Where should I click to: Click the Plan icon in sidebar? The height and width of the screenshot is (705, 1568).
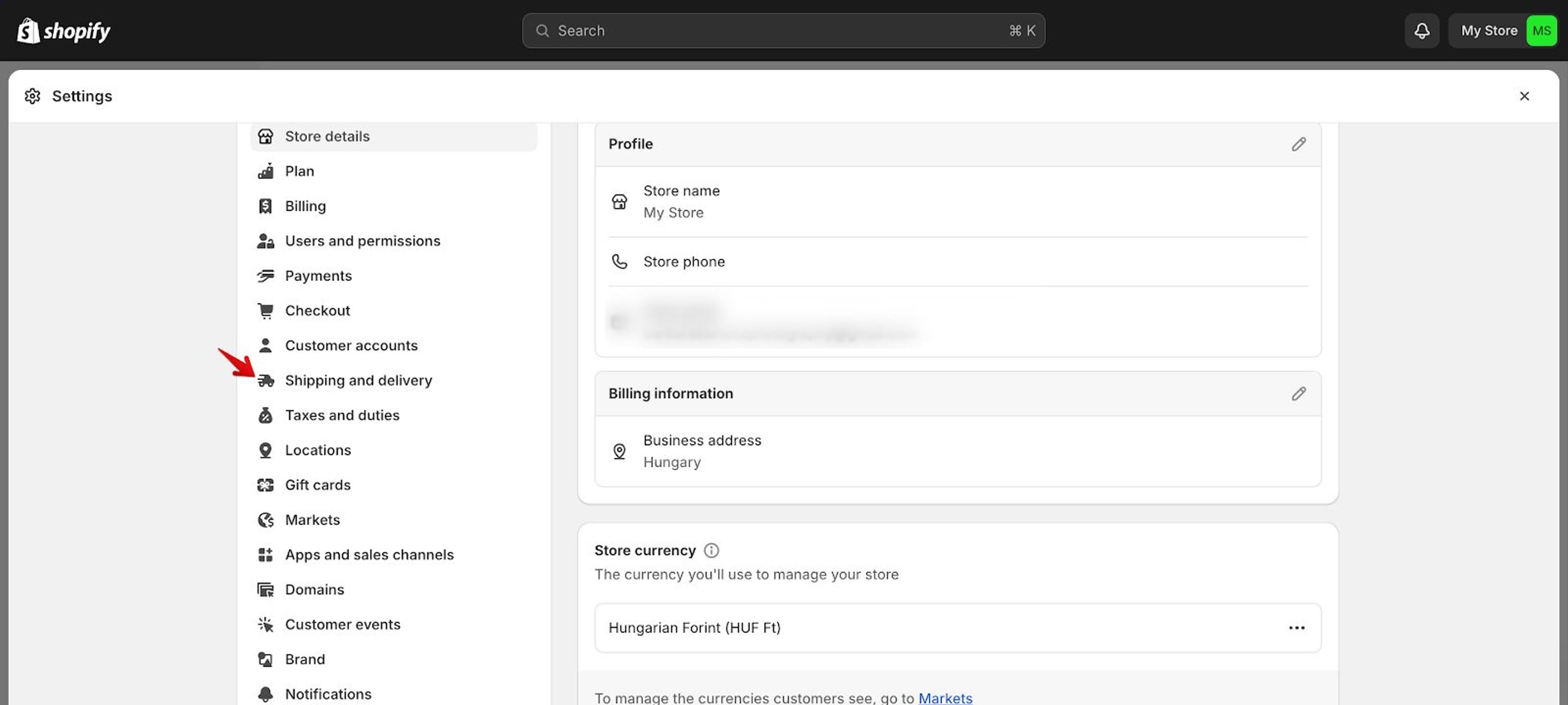(x=265, y=171)
